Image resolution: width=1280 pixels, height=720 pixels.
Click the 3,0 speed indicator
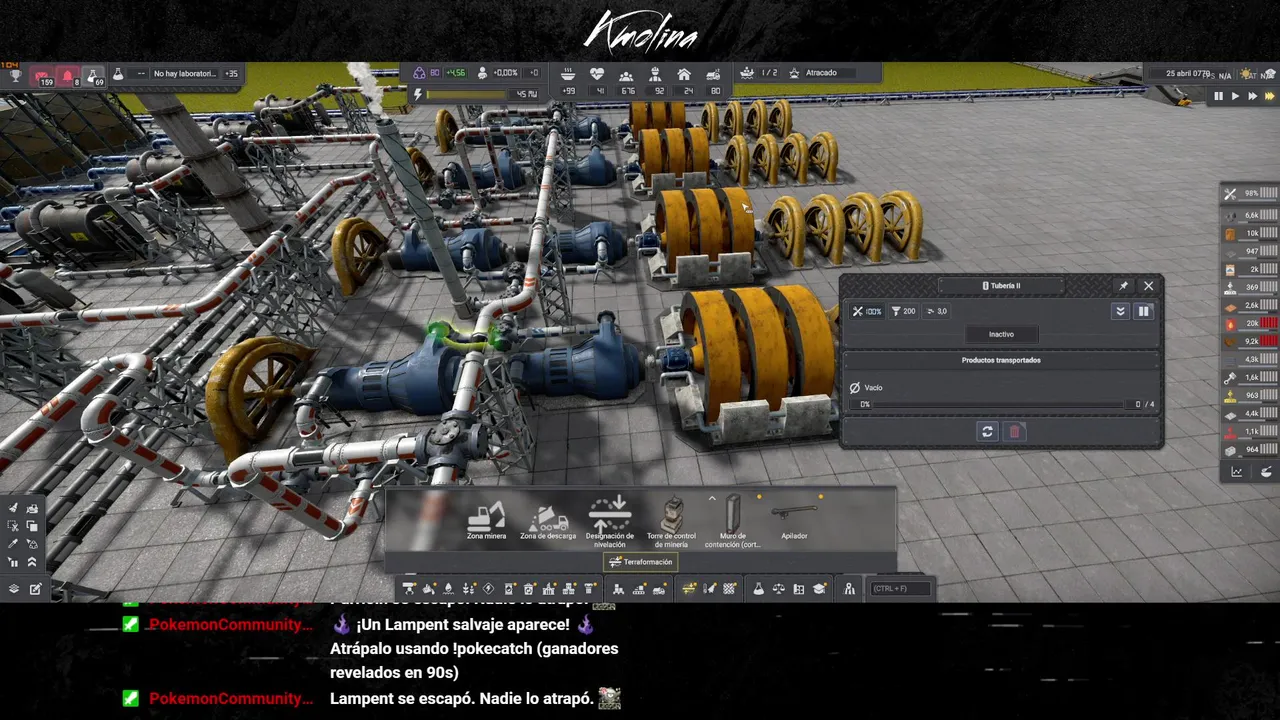pos(937,311)
